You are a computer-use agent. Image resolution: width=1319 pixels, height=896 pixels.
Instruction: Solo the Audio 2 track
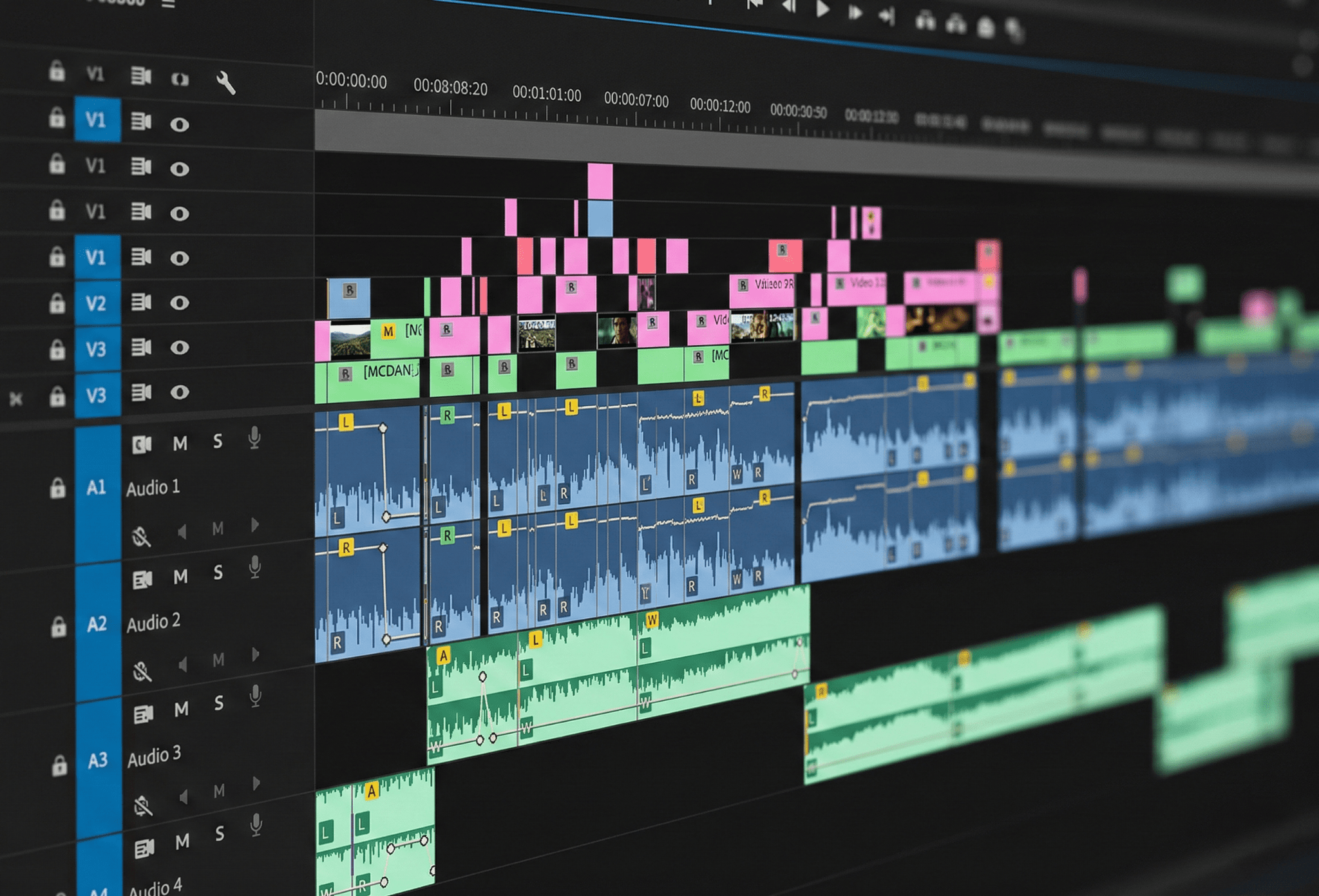(218, 573)
